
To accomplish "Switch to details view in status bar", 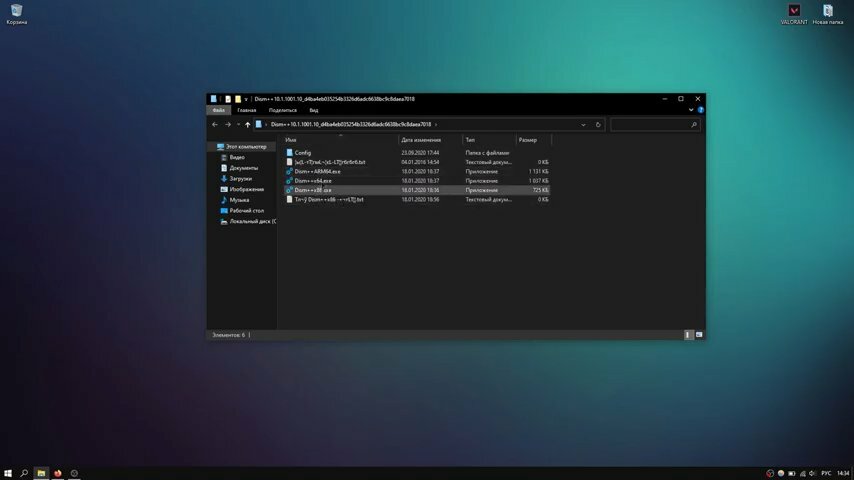I will 688,335.
